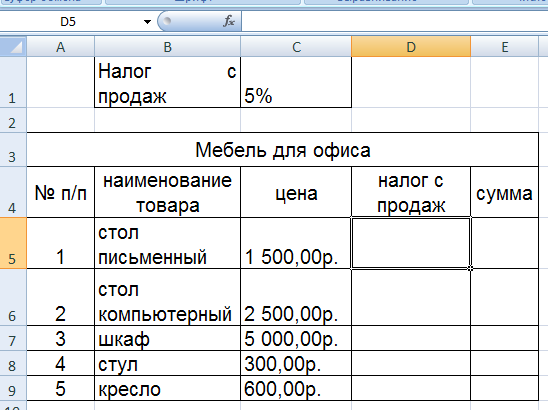This screenshot has height=410, width=548.
Task: Click the '600,00р.' price cell
Action: (x=296, y=388)
